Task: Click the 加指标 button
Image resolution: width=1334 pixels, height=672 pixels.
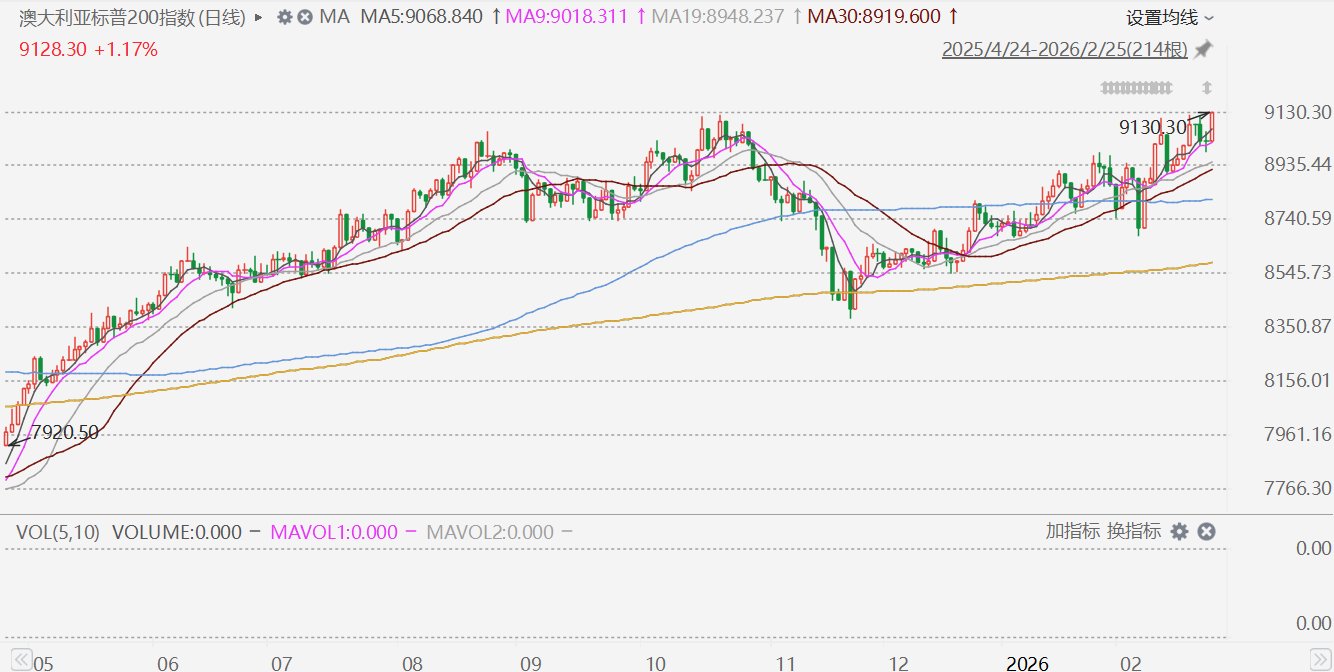Action: tap(1073, 531)
